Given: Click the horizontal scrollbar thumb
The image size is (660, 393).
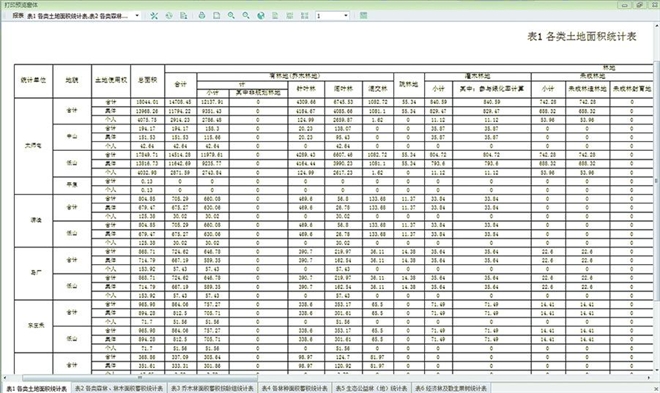Looking at the screenshot, I should coord(140,378).
